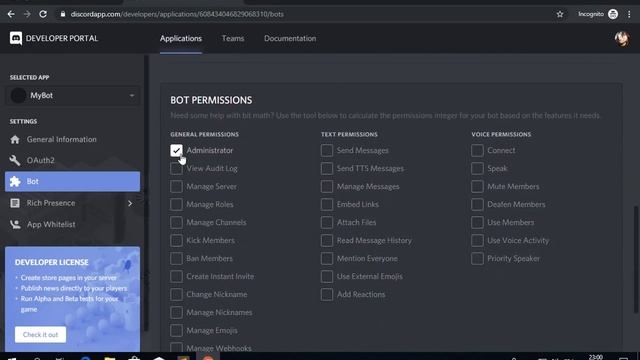
Task: Open the user avatar menu in the header
Action: [x=622, y=39]
